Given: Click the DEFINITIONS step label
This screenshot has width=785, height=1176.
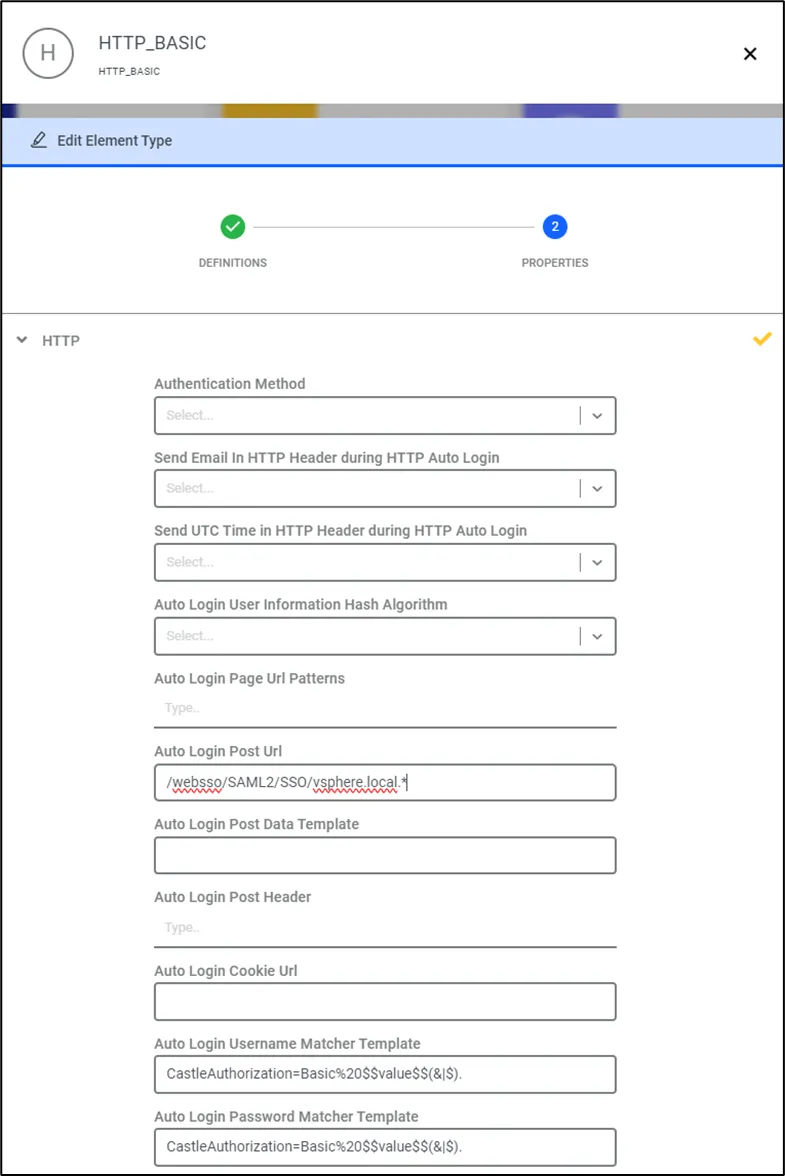Looking at the screenshot, I should (232, 262).
